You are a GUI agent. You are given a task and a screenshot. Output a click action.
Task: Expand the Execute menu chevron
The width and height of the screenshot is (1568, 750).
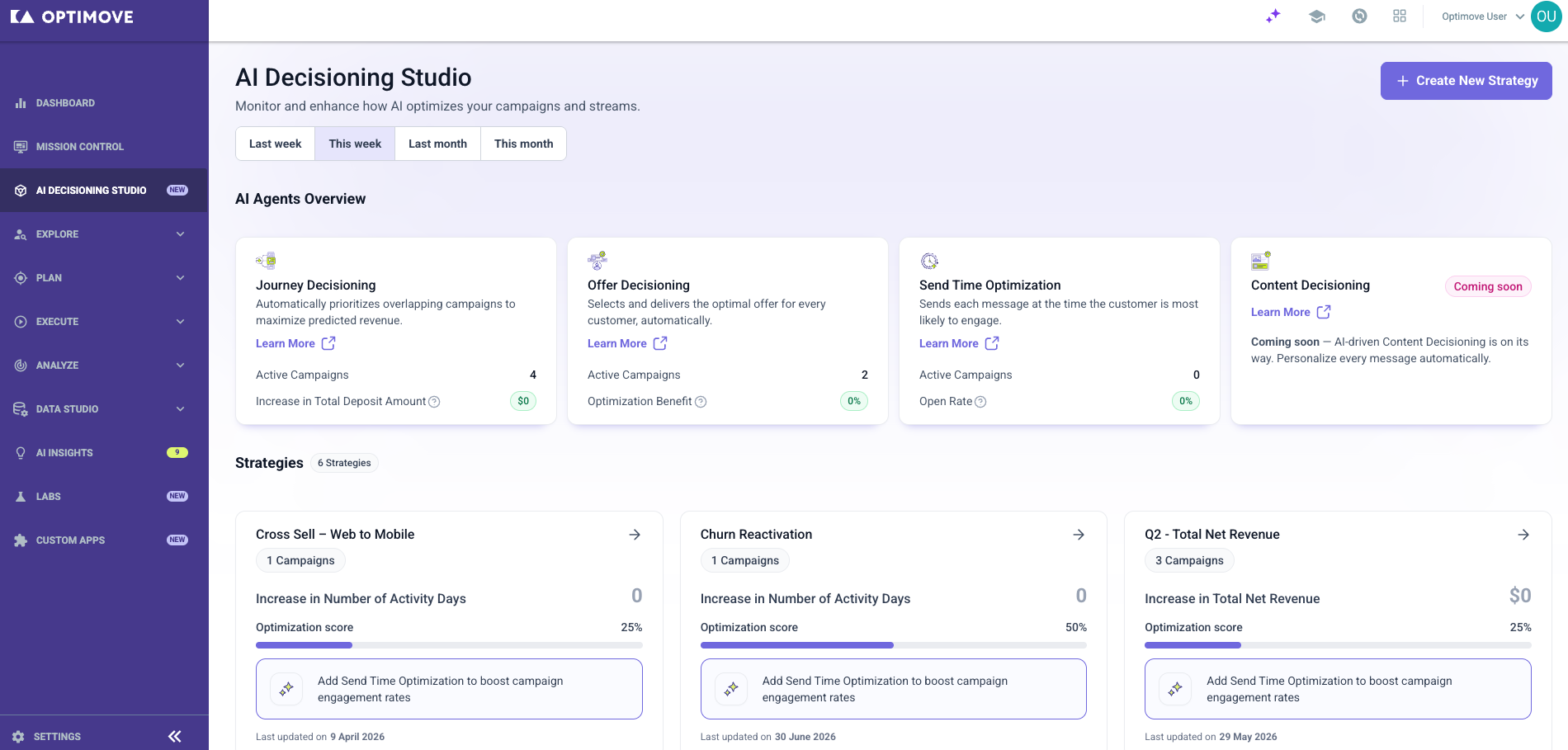[180, 322]
